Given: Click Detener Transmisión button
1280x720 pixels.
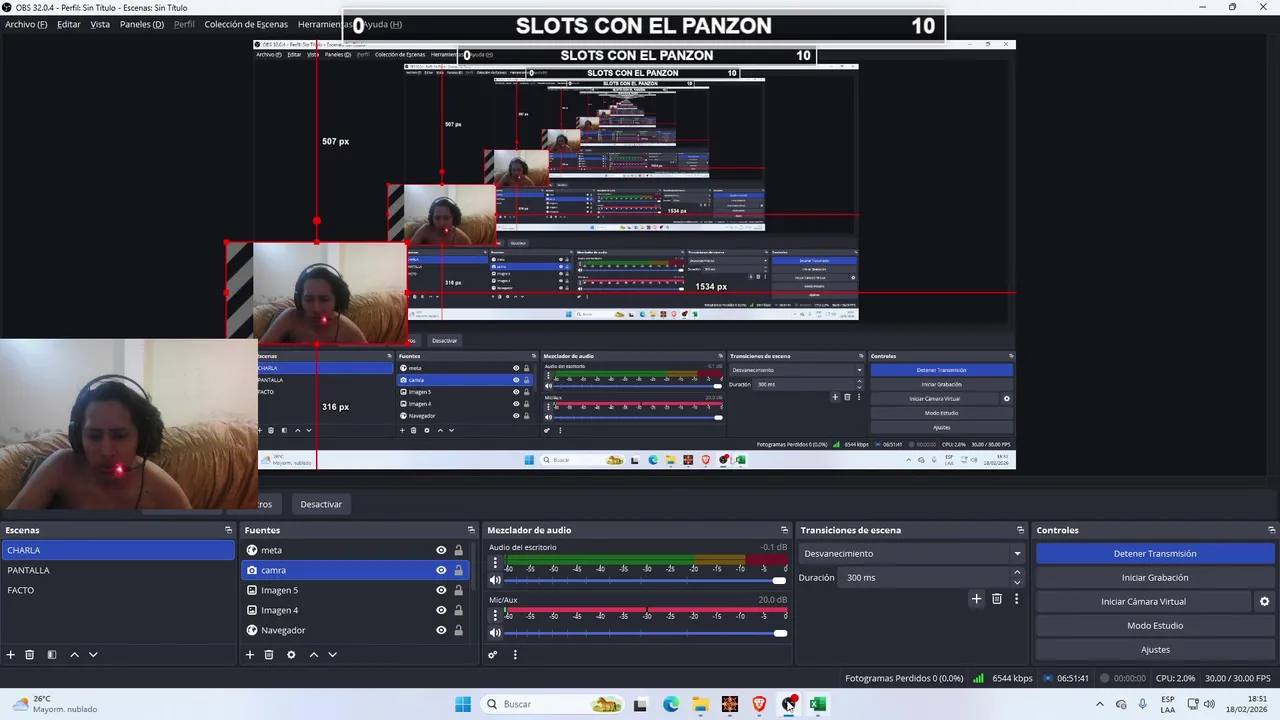Looking at the screenshot, I should (1155, 553).
